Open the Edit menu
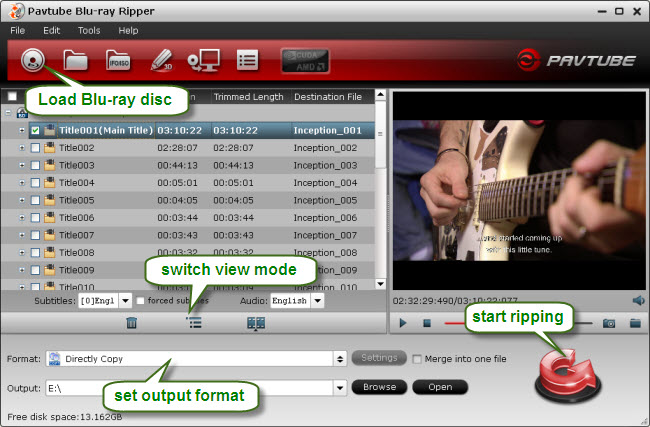 pos(51,31)
